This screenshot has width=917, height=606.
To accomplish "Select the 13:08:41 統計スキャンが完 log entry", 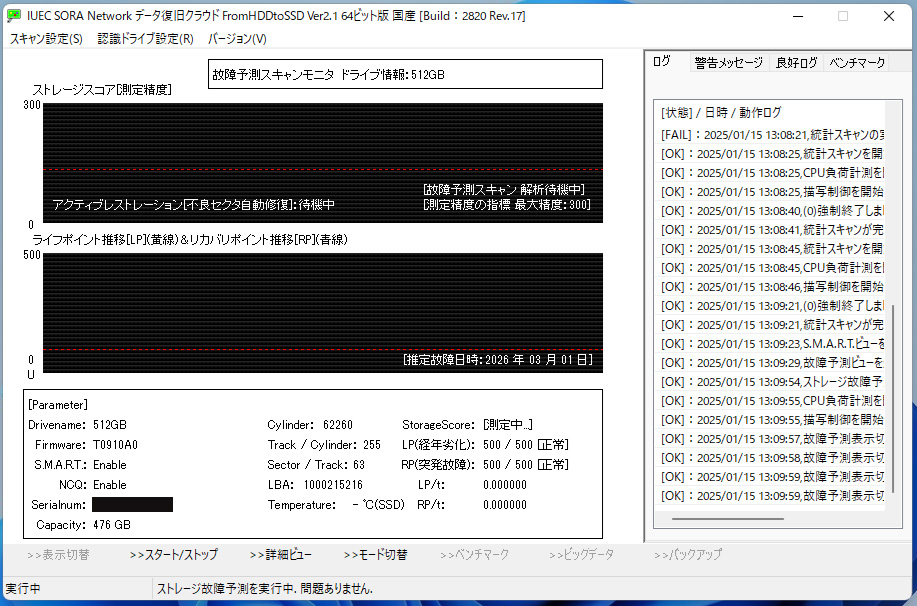I will tap(772, 230).
